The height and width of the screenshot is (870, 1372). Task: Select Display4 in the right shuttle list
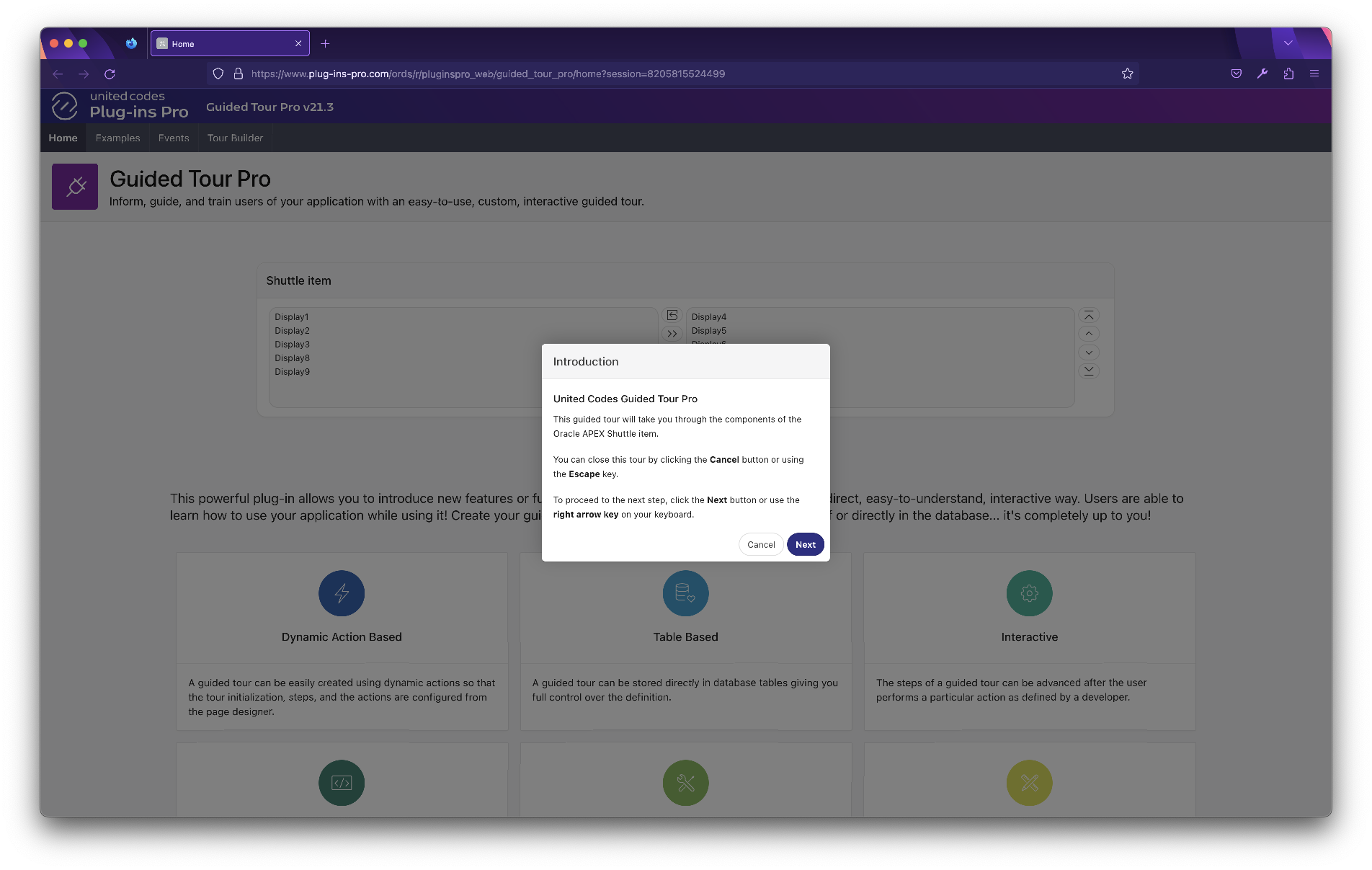coord(709,316)
